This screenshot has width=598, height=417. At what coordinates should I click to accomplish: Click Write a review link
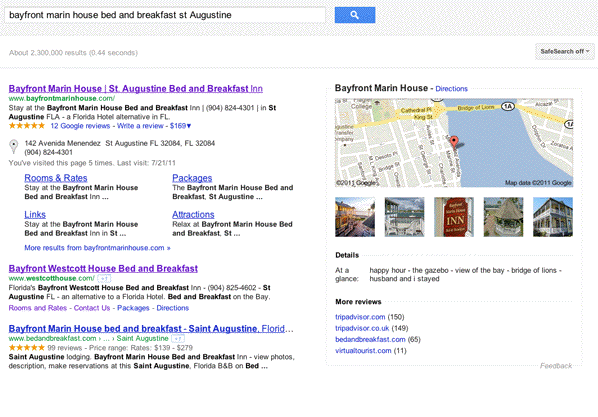pyautogui.click(x=140, y=126)
